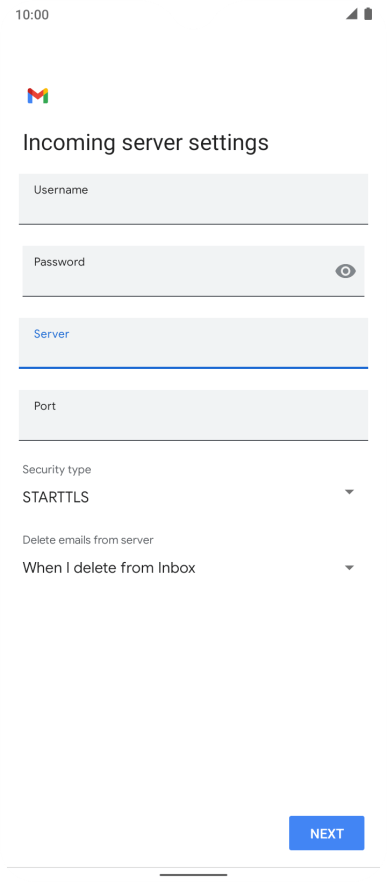This screenshot has height=882, width=387.
Task: Tap the Gmail logo icon
Action: [38, 96]
